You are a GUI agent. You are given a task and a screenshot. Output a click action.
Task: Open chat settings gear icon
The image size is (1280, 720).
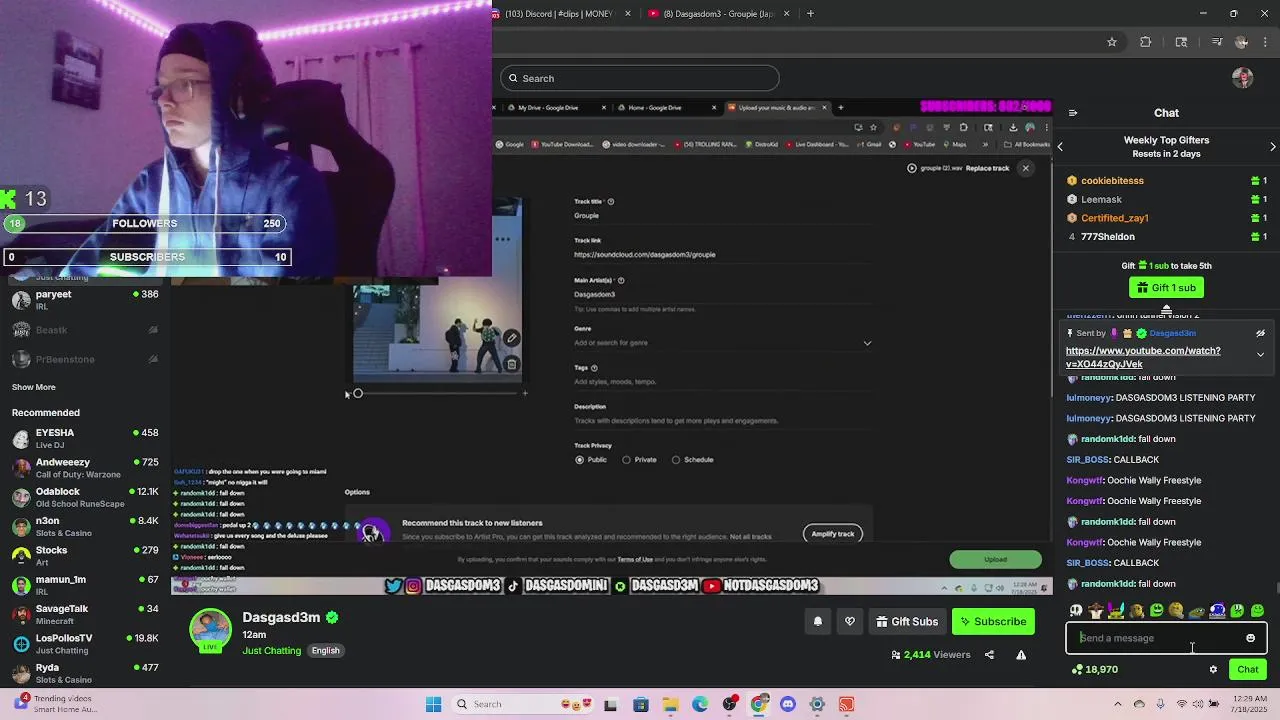pos(1213,670)
